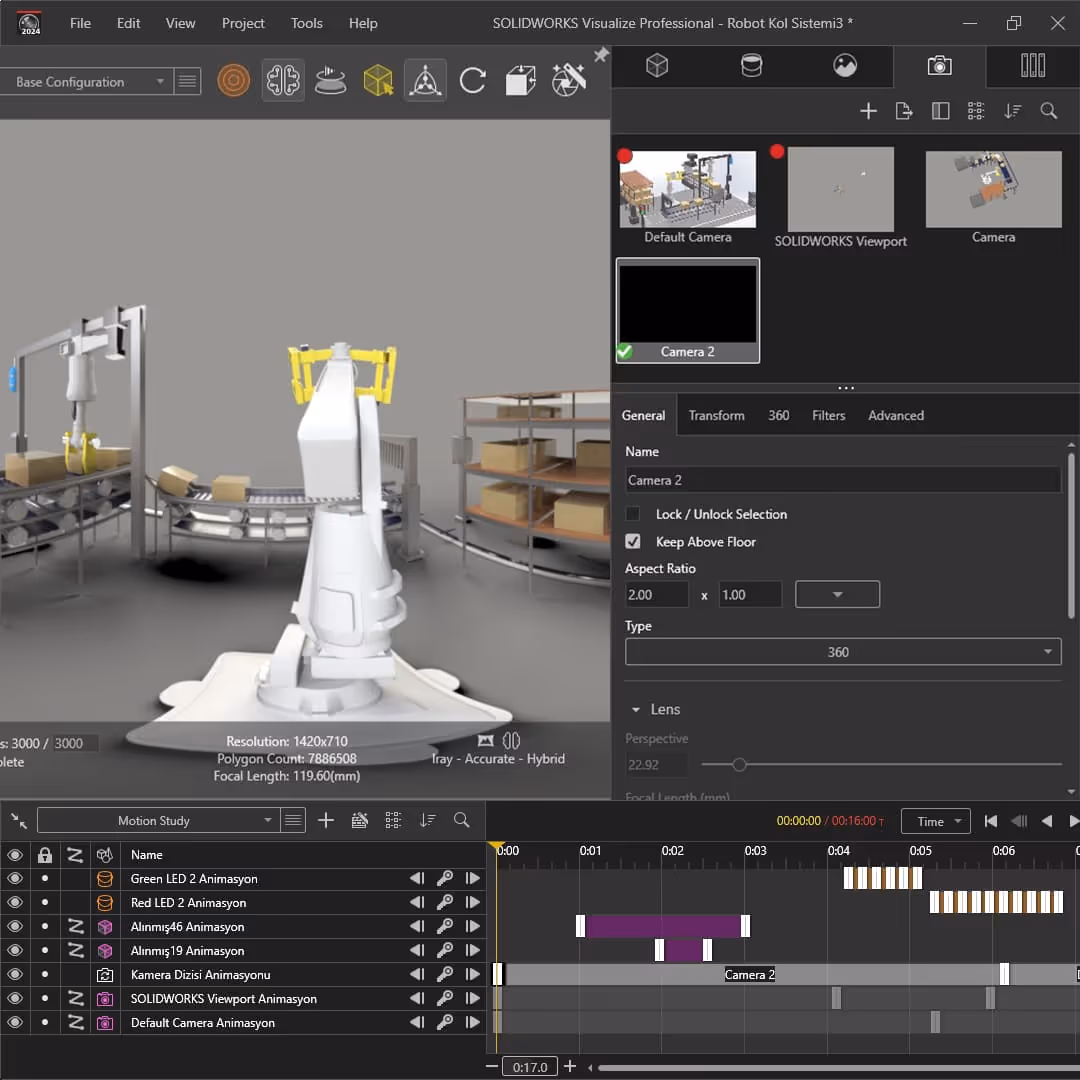The image size is (1080, 1080).
Task: Open the View menu
Action: (x=180, y=23)
